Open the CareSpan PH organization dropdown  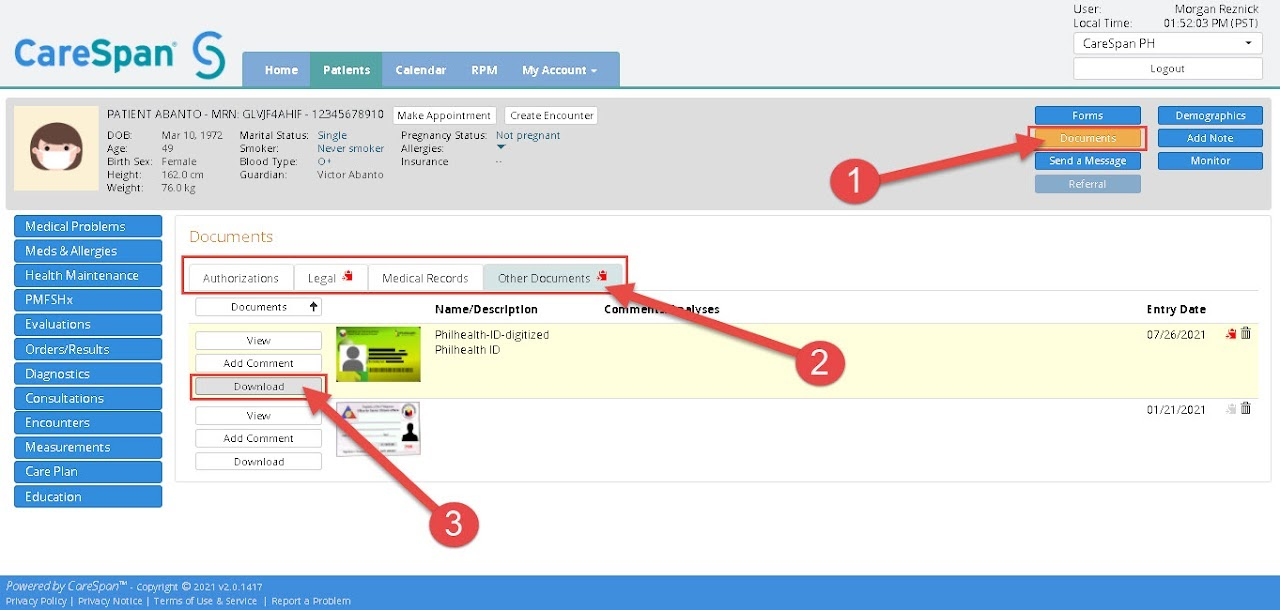[x=1167, y=44]
